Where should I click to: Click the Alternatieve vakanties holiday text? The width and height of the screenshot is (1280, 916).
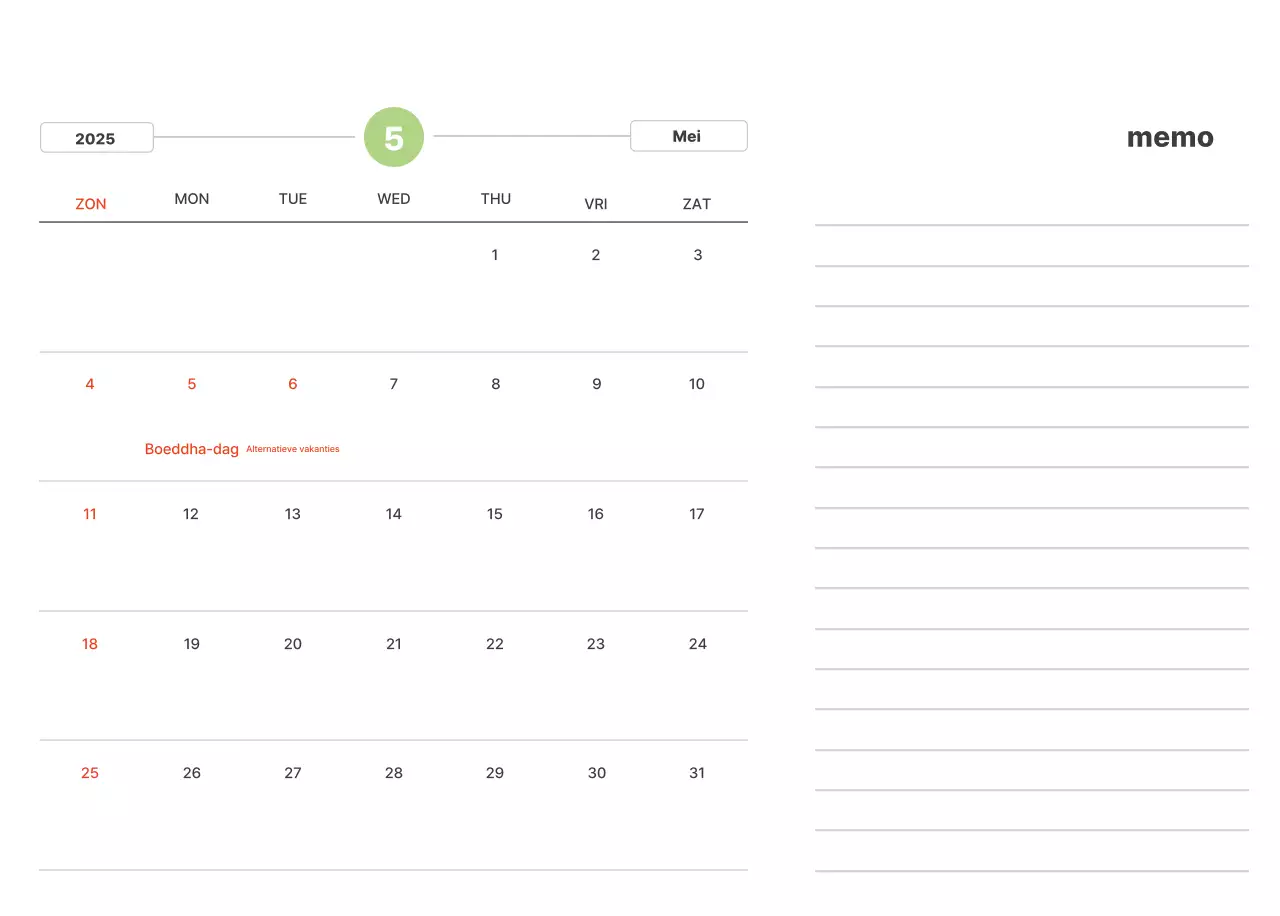(293, 449)
